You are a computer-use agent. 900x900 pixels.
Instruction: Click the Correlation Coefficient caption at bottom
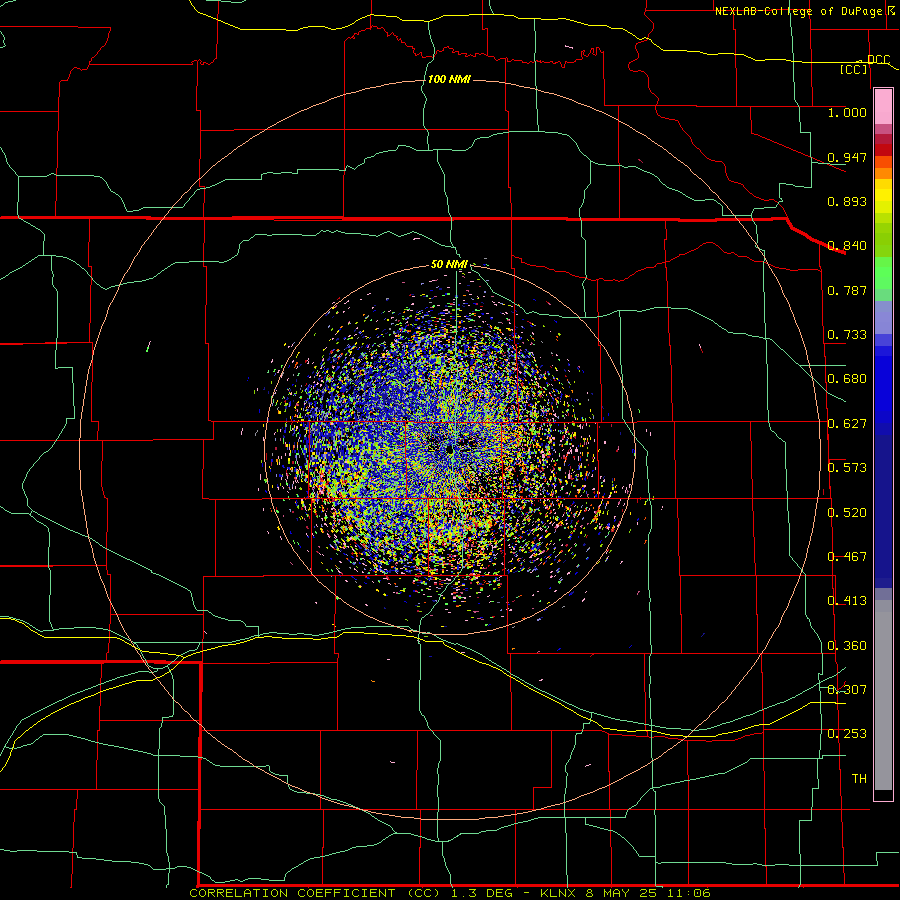click(x=449, y=893)
